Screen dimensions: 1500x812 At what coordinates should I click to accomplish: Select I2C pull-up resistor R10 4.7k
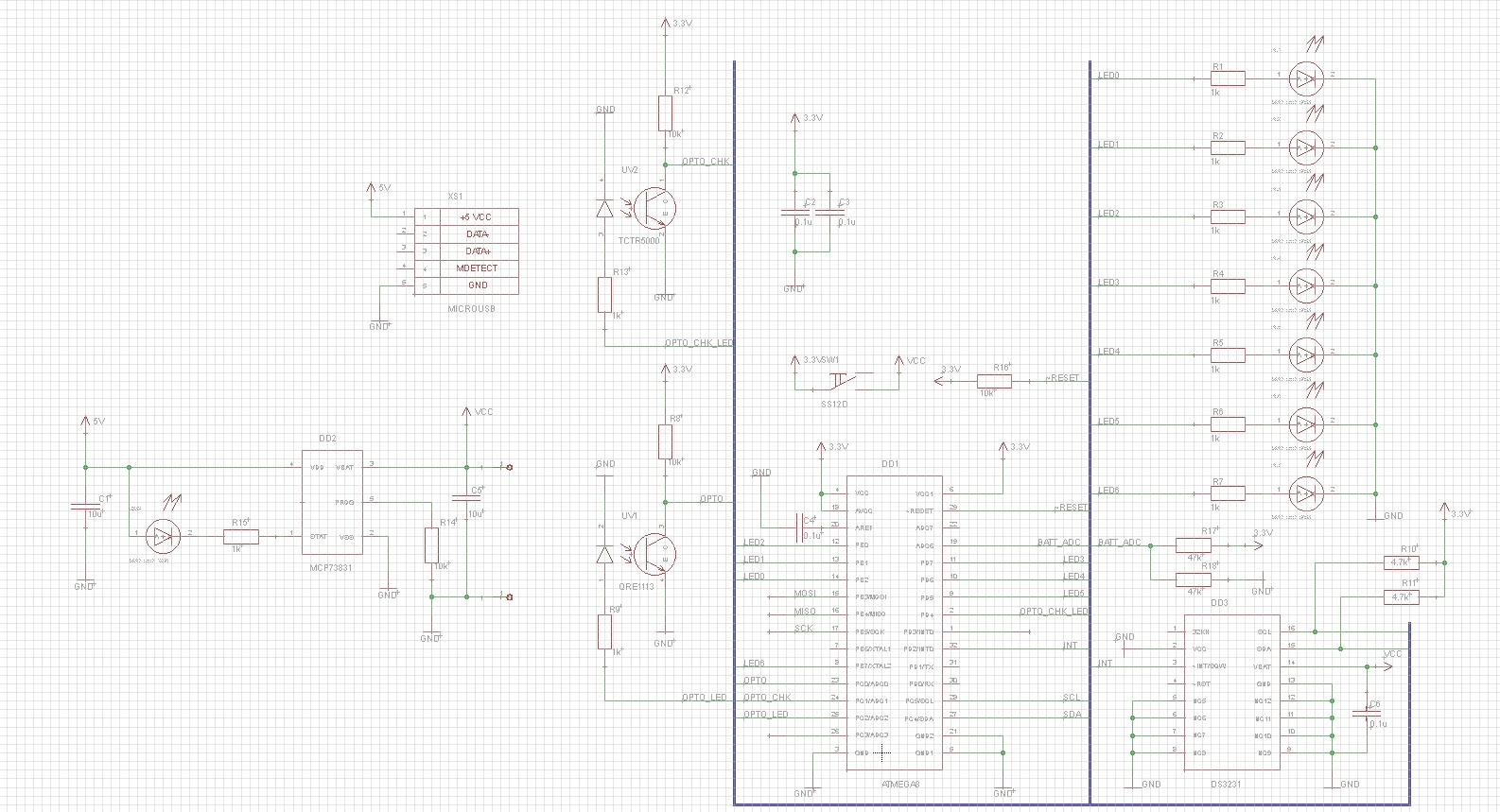[1401, 562]
